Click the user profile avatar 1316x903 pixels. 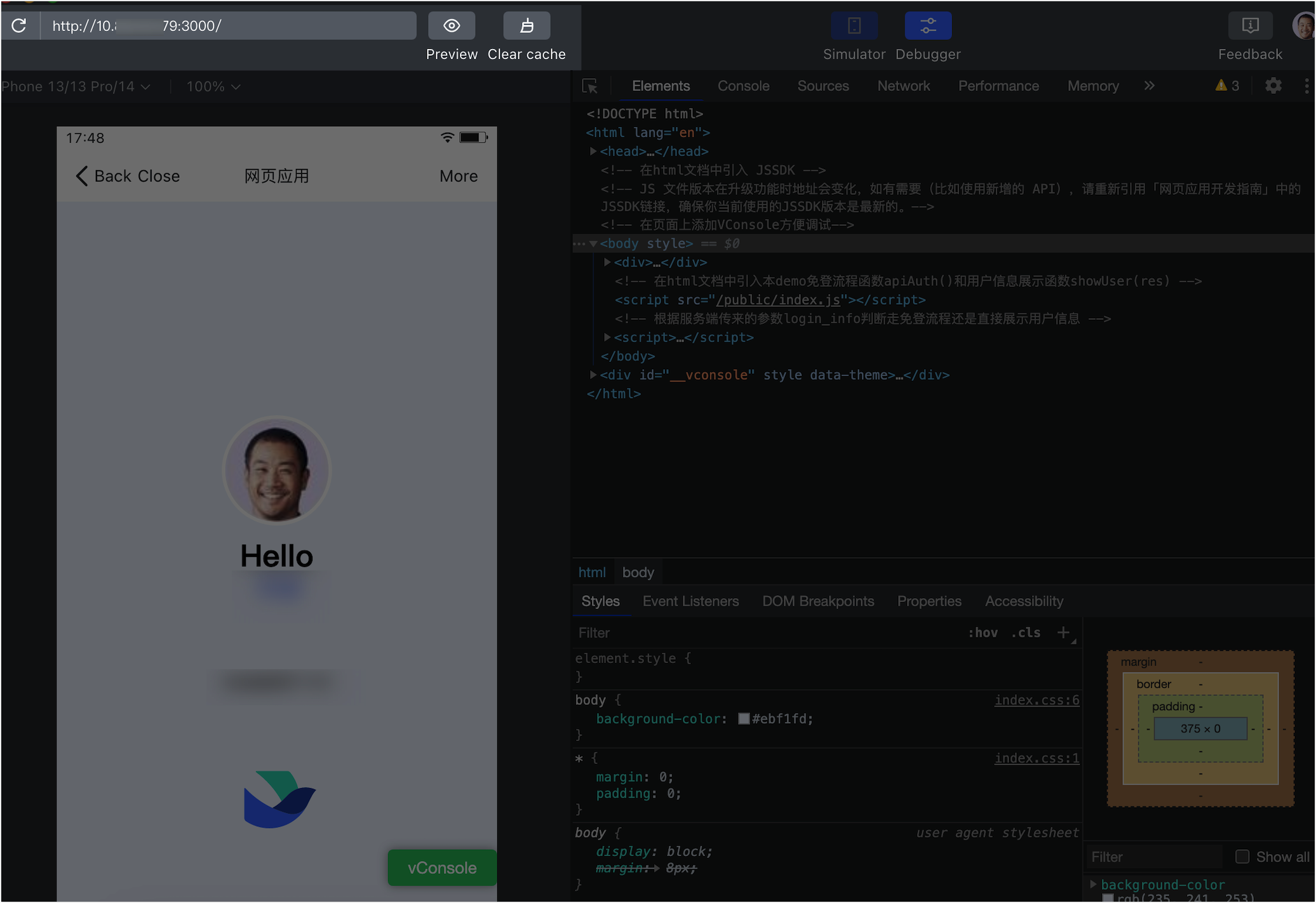(1303, 25)
